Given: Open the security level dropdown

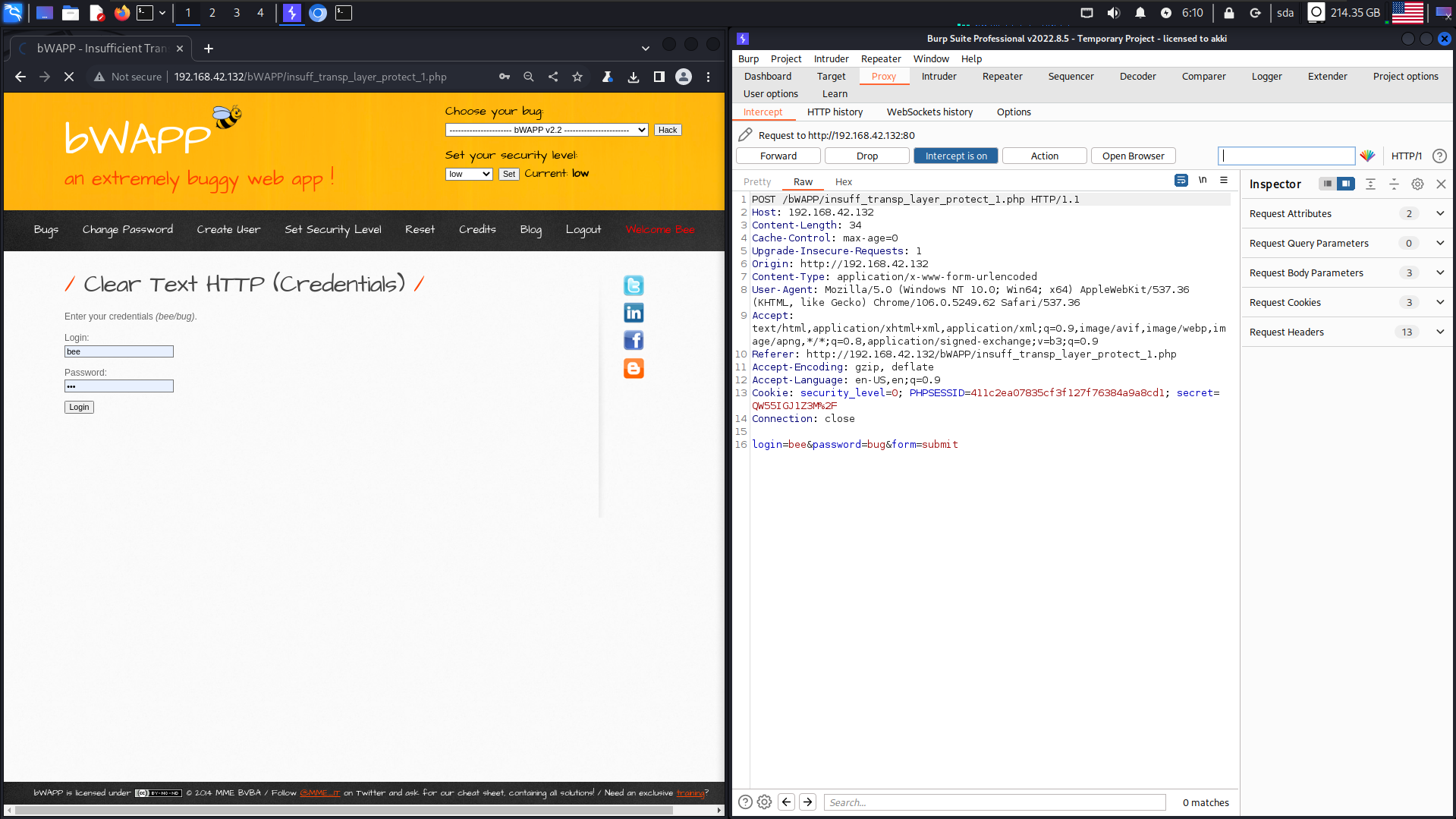Looking at the screenshot, I should (x=469, y=174).
